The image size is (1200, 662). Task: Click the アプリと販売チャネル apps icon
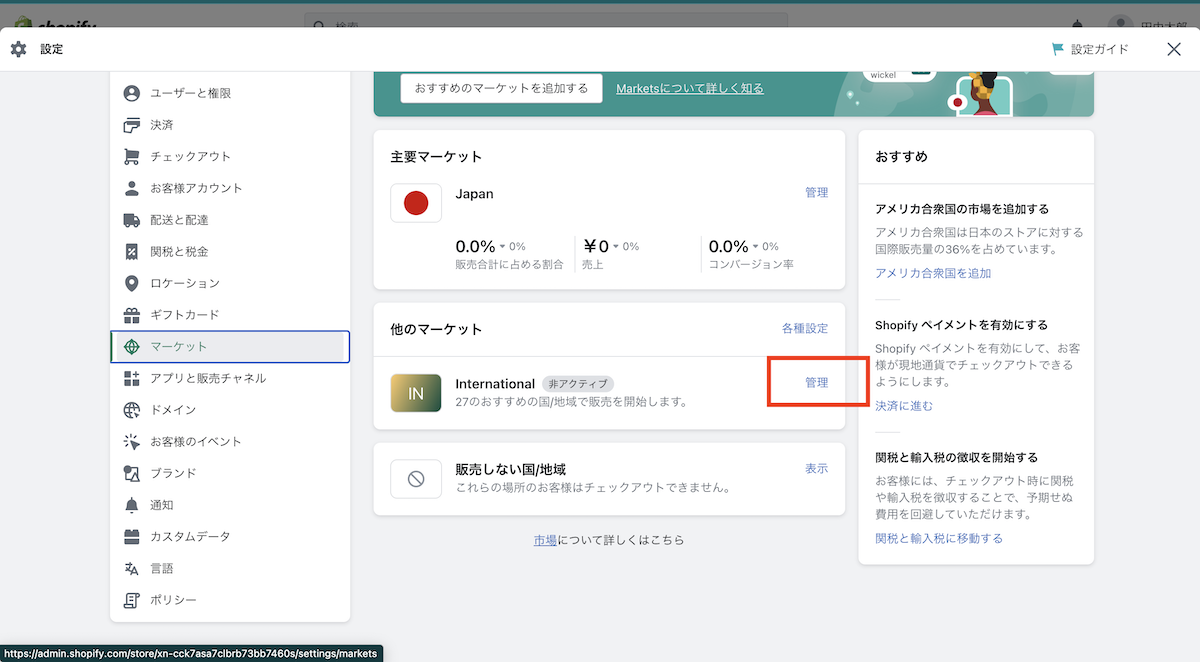tap(131, 378)
